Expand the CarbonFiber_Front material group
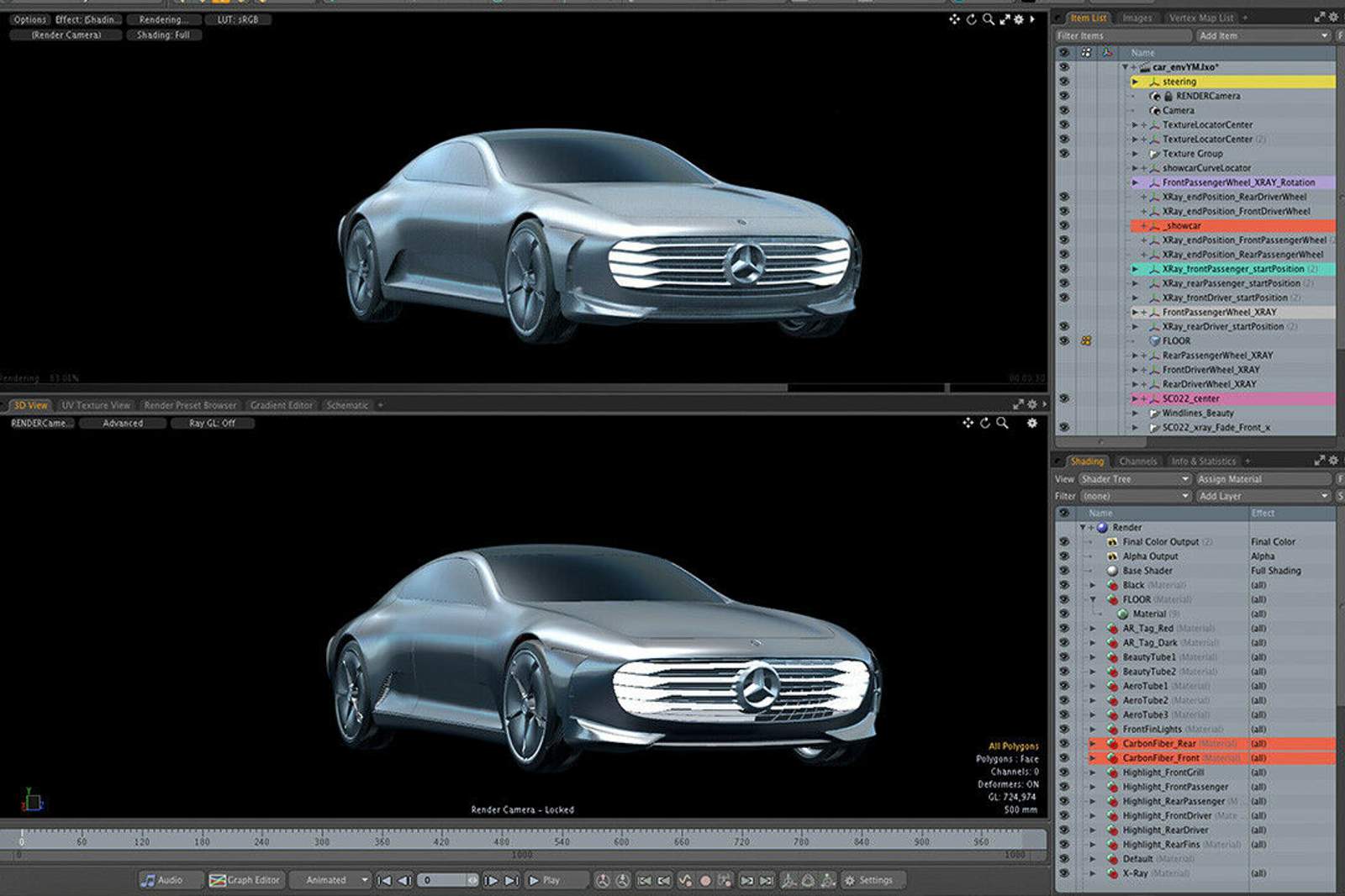 [1093, 758]
